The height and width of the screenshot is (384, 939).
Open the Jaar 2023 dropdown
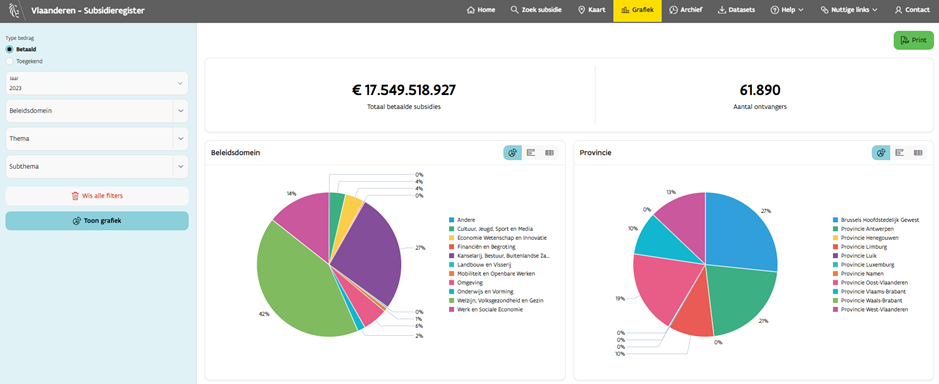pos(97,83)
